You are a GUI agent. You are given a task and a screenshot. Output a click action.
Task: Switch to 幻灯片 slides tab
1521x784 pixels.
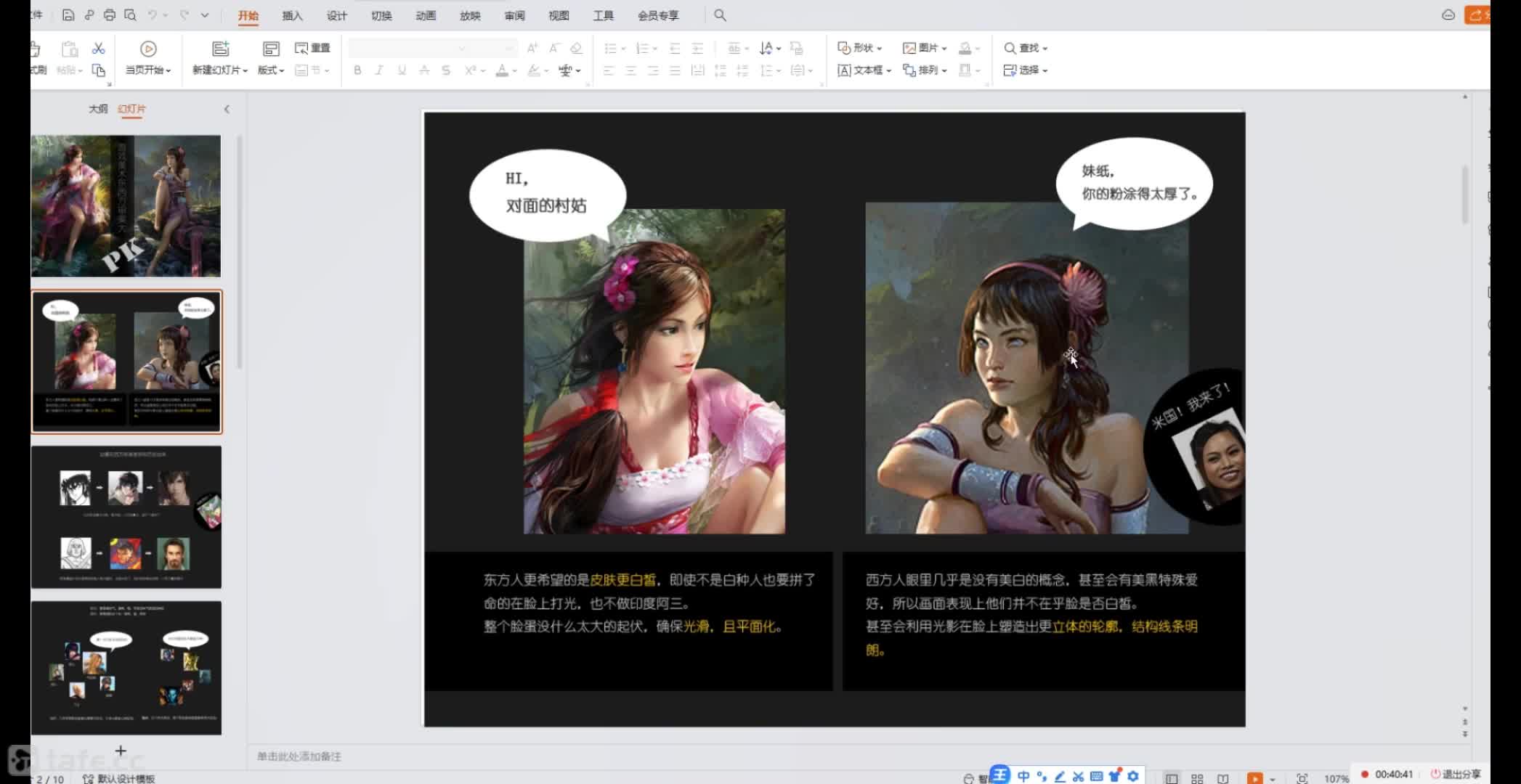pos(131,109)
